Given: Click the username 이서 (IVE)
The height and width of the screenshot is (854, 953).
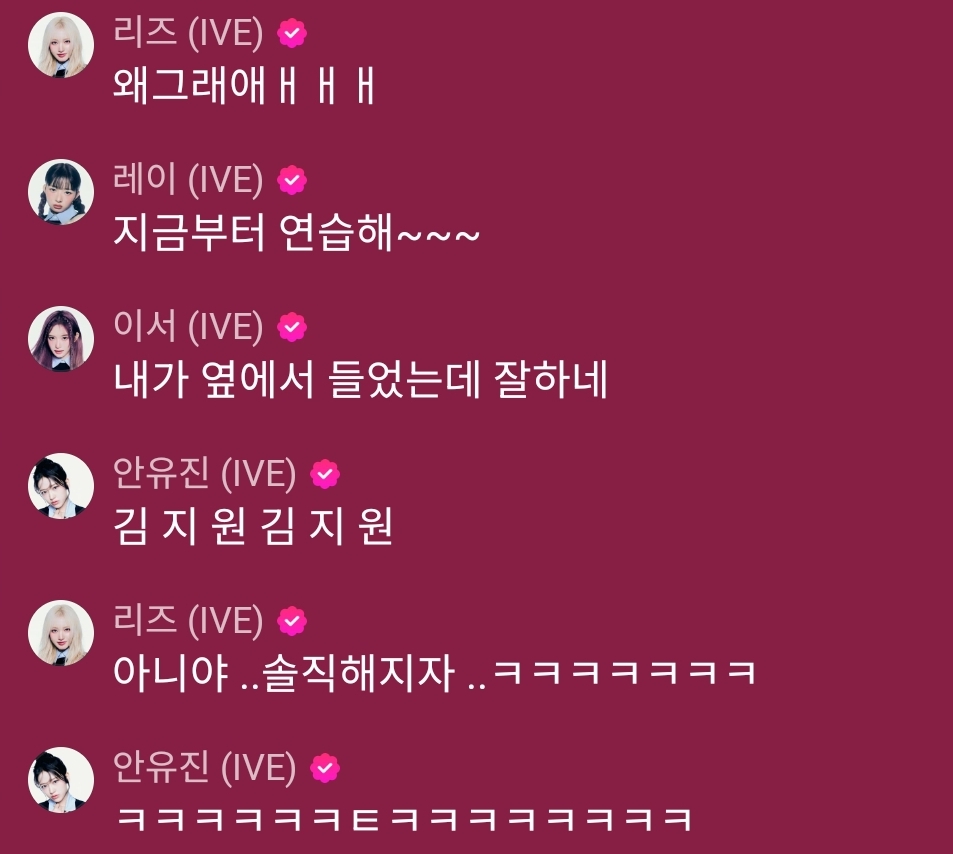Looking at the screenshot, I should tap(188, 326).
